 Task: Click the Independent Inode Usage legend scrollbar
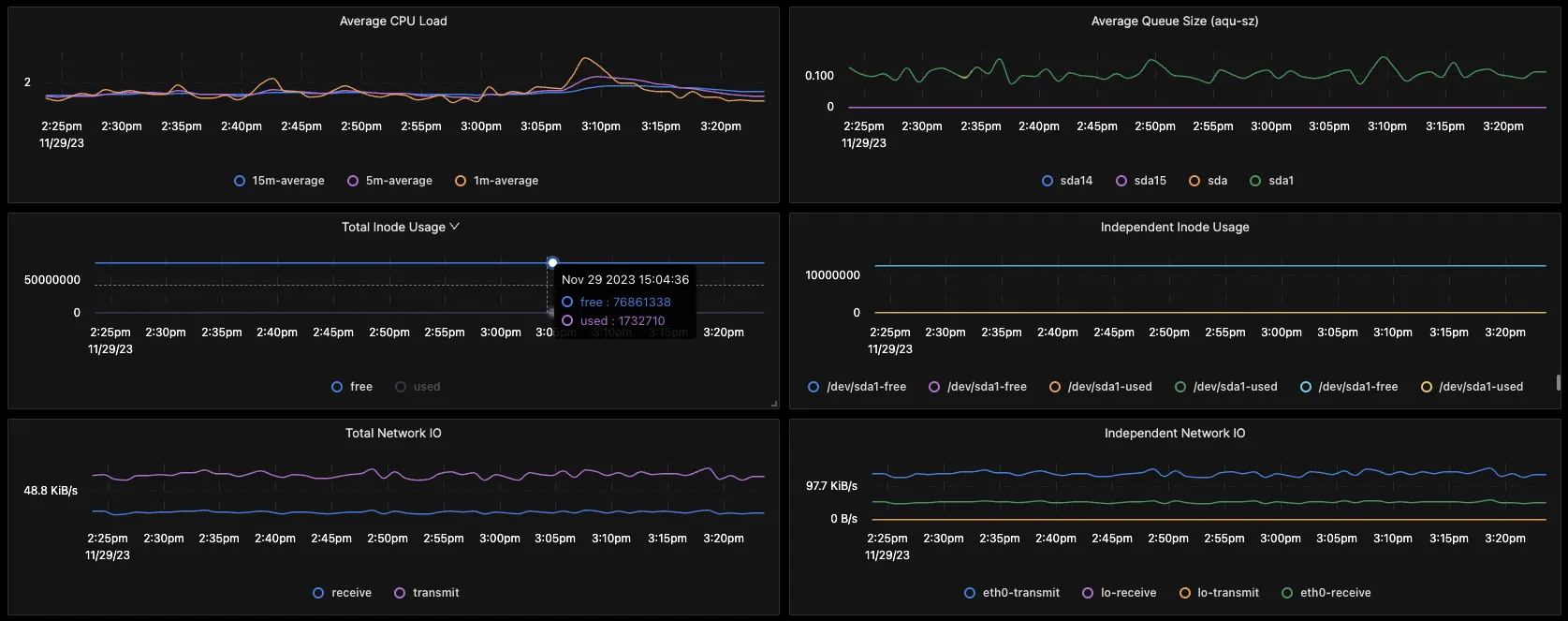click(1558, 382)
